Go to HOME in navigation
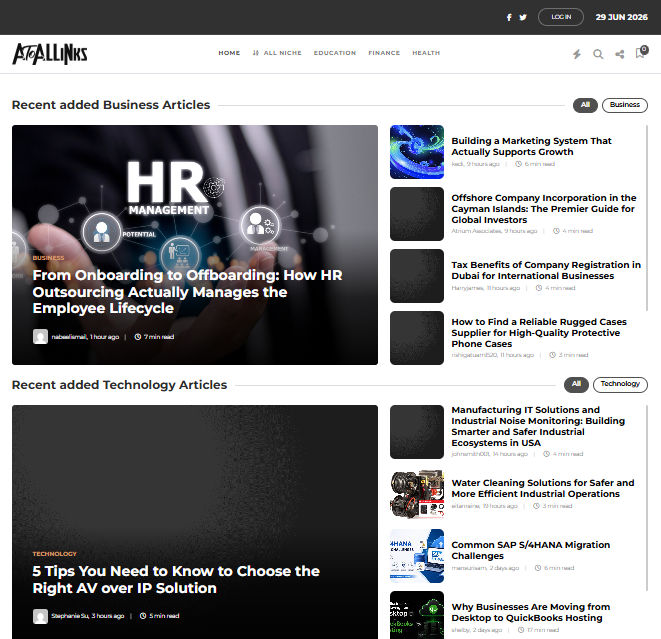Image resolution: width=661 pixels, height=639 pixels. point(229,53)
